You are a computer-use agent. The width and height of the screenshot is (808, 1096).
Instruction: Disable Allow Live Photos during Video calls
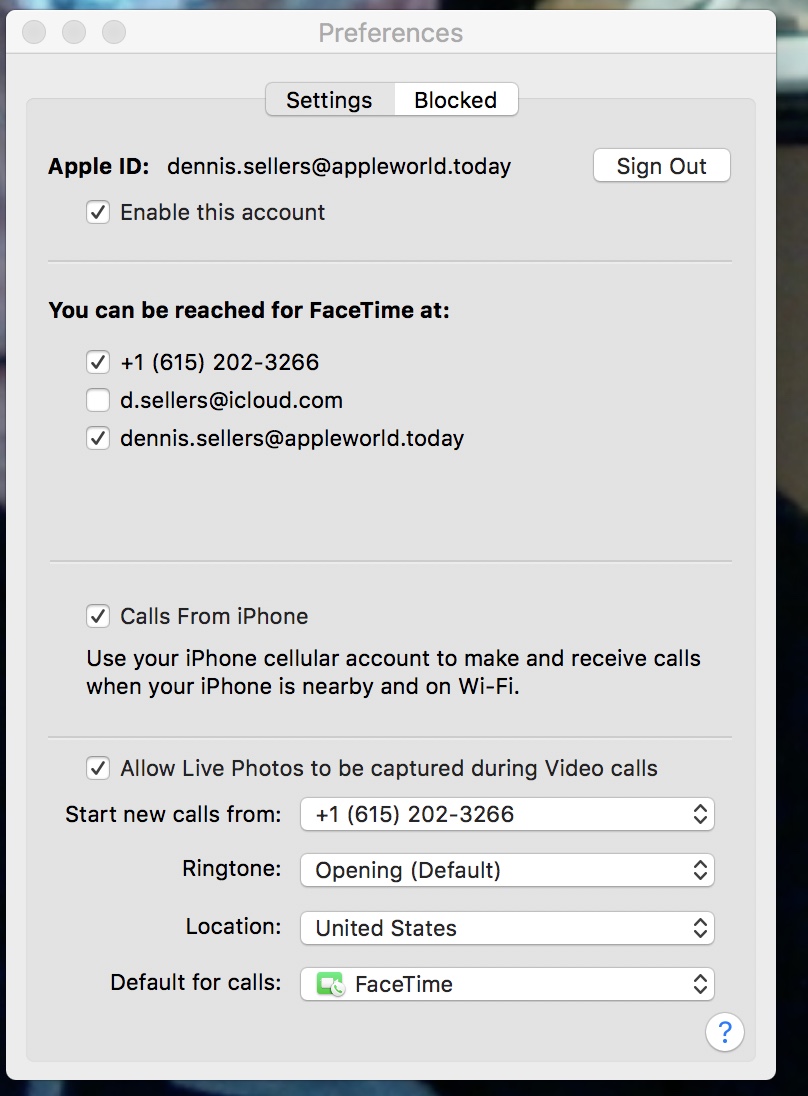pyautogui.click(x=98, y=768)
